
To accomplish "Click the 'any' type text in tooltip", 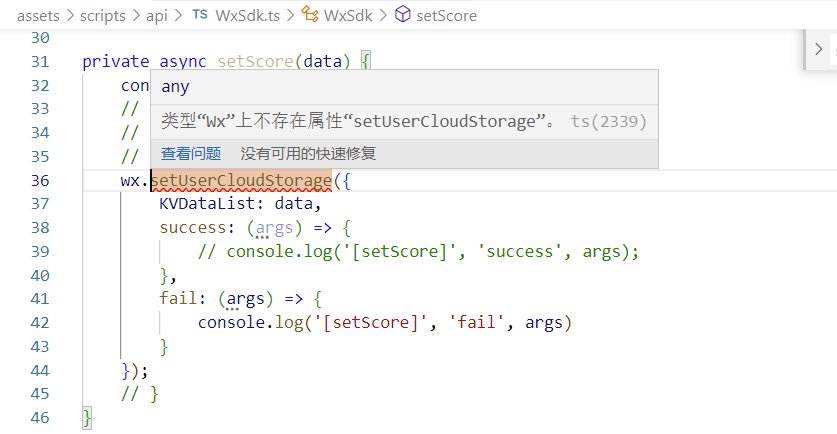I will point(175,86).
